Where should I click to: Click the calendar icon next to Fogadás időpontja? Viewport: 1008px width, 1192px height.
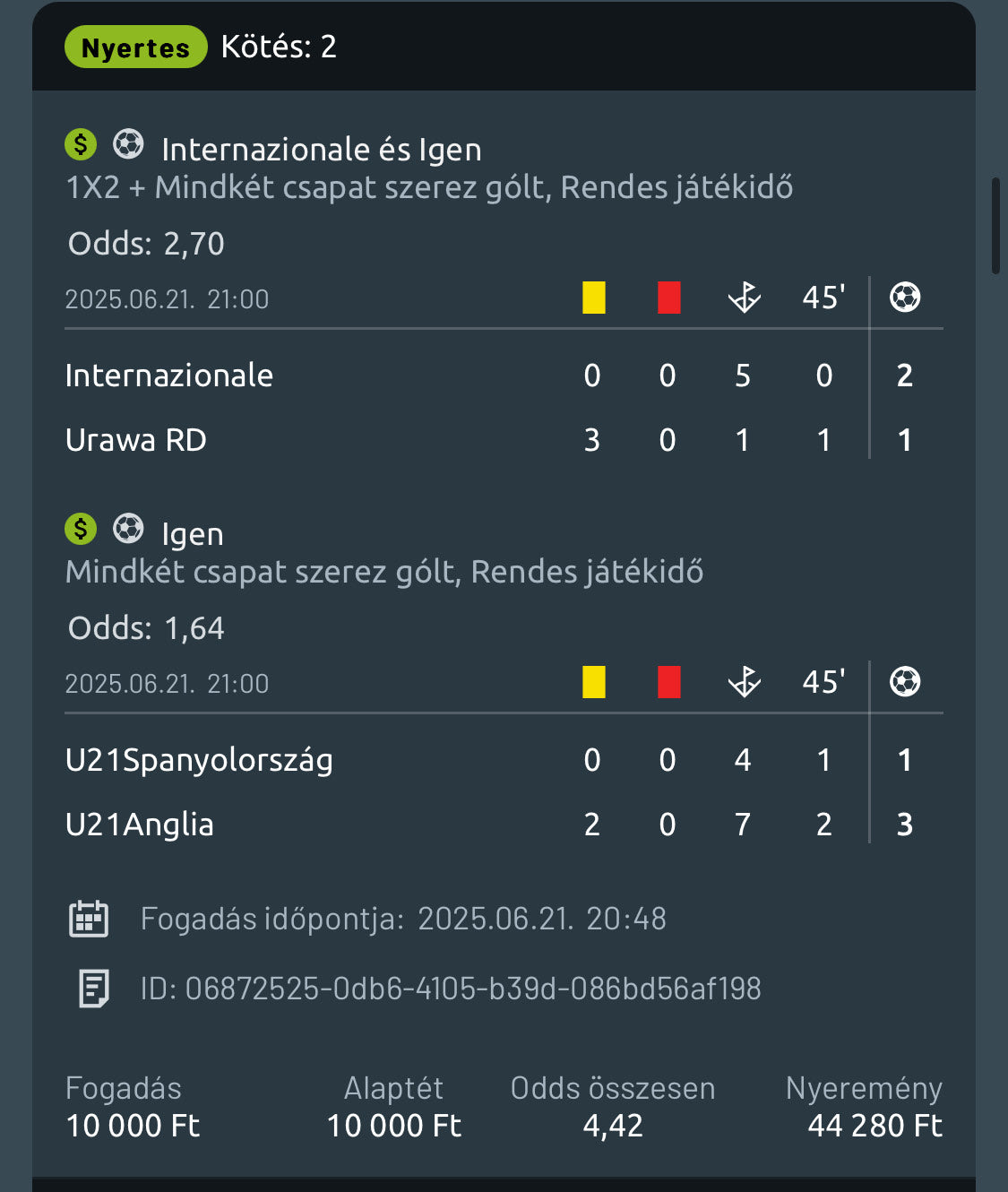click(89, 919)
